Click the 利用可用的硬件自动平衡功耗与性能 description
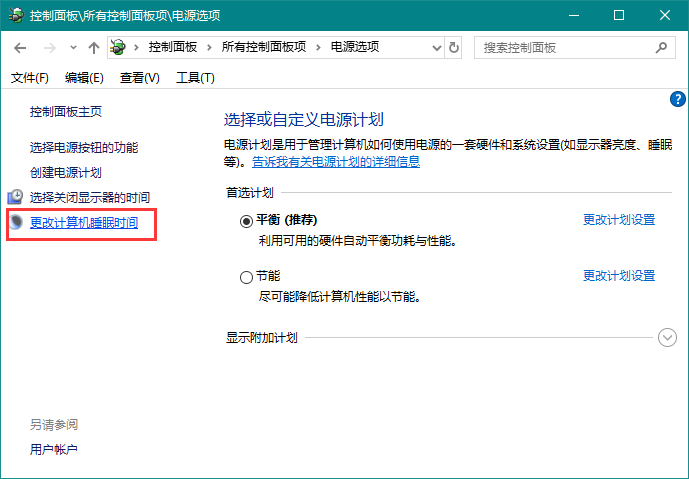This screenshot has width=689, height=479. point(357,241)
